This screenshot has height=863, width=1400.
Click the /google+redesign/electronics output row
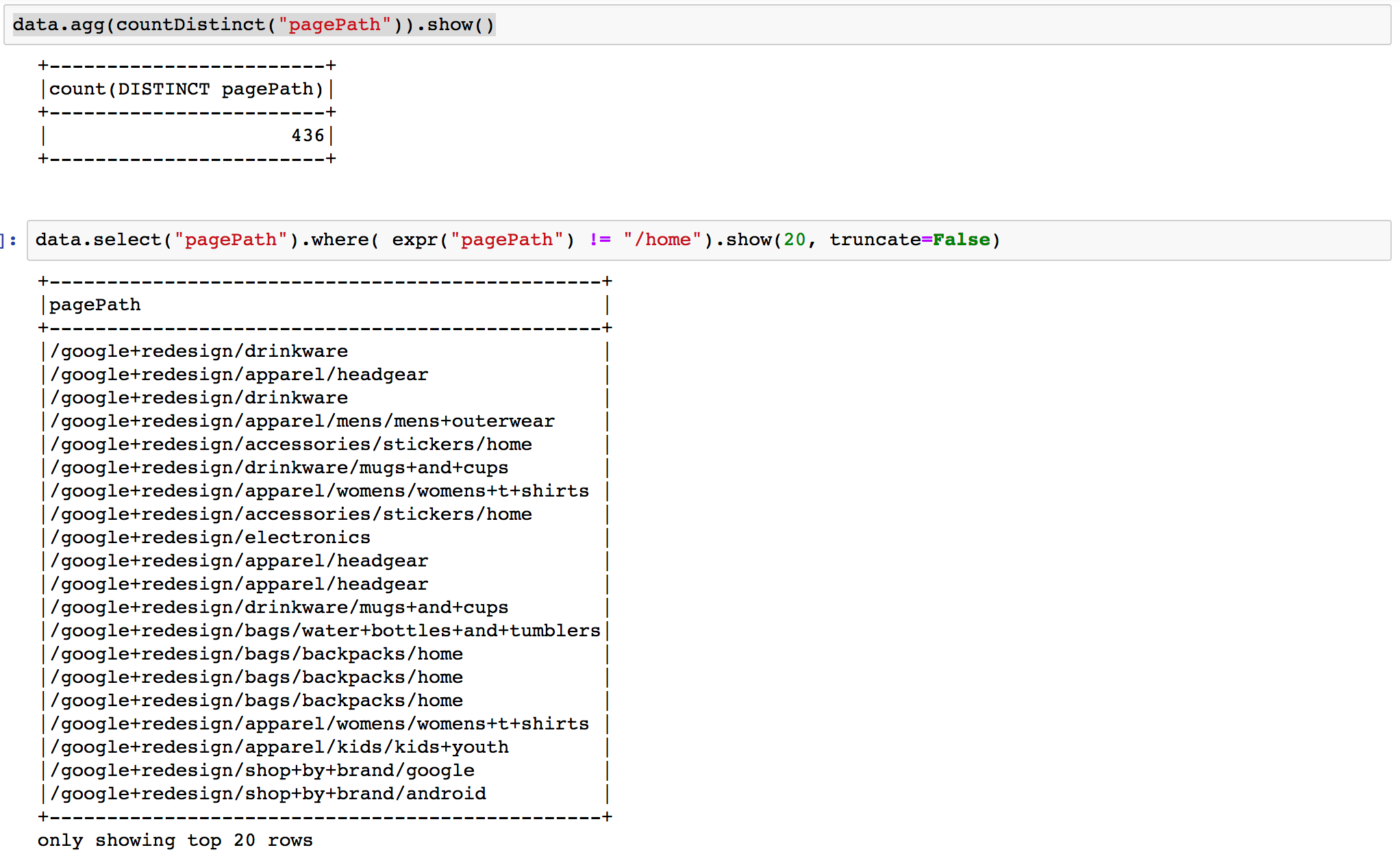[x=209, y=538]
